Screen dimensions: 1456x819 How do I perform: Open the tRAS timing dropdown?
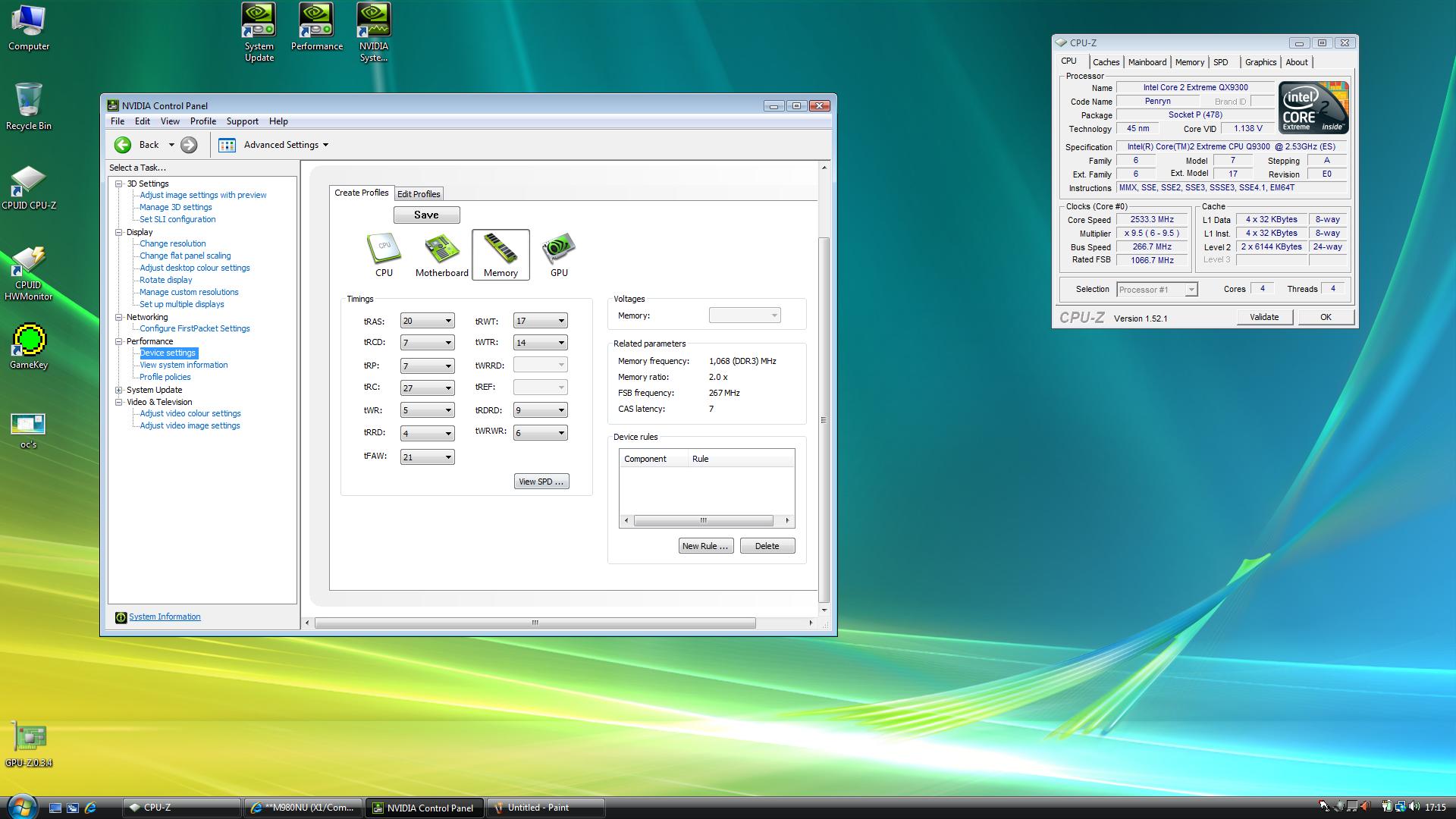click(x=427, y=321)
